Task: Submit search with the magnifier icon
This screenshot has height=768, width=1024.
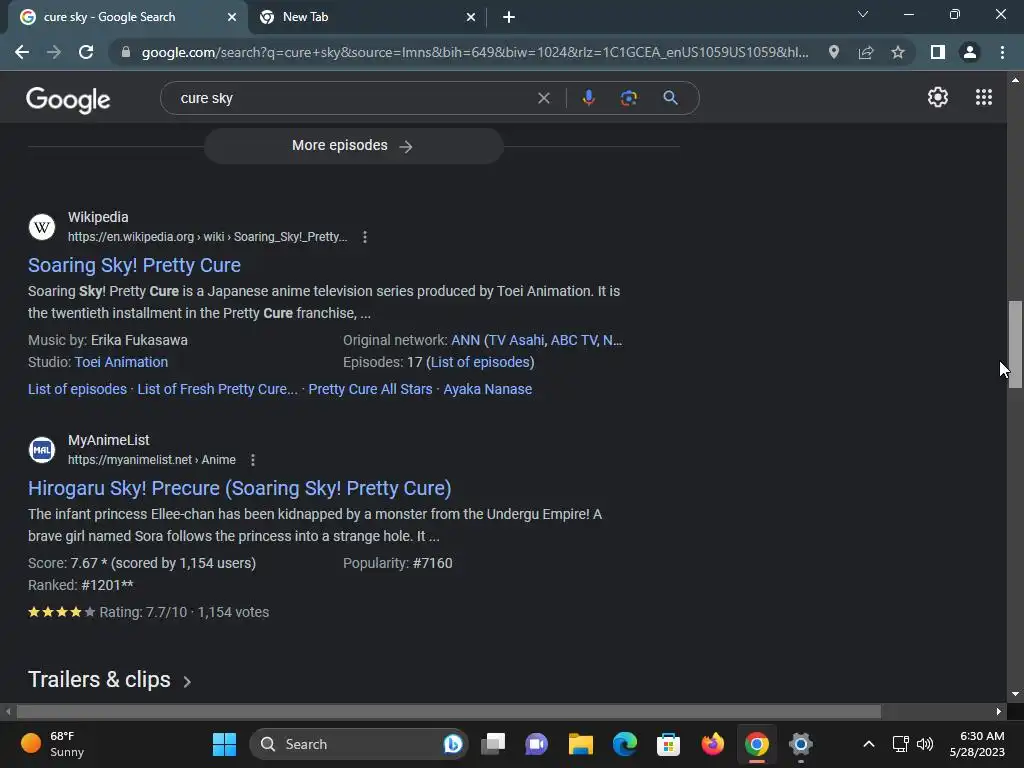Action: 670,98
